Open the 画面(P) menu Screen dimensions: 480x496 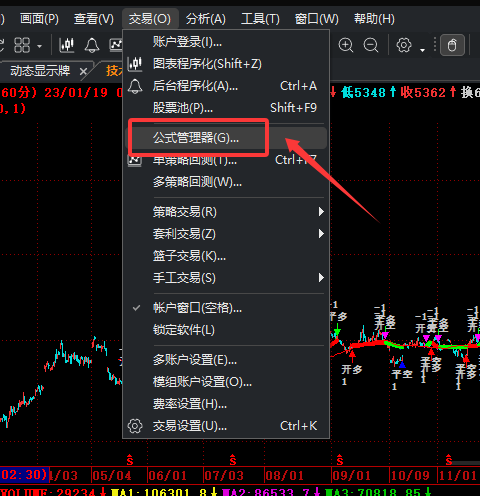39,19
